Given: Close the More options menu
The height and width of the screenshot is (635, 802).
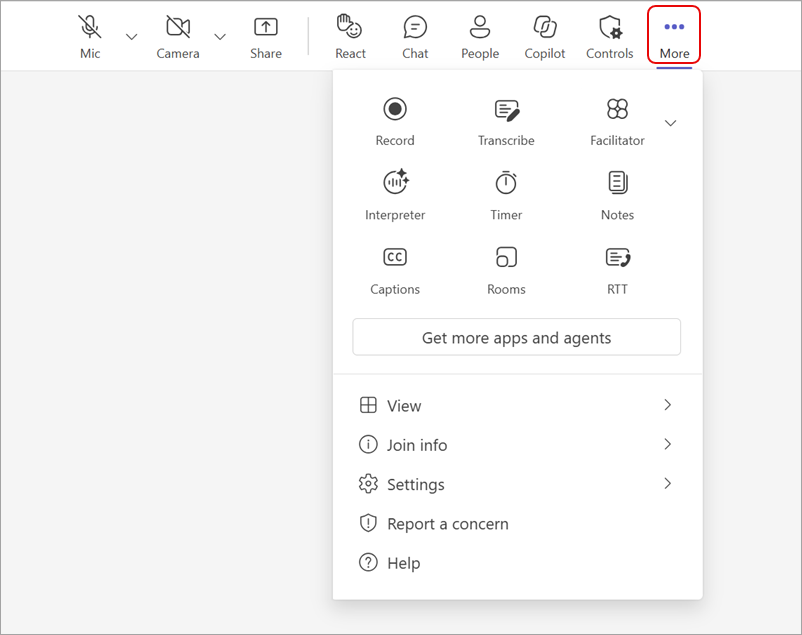Looking at the screenshot, I should point(674,35).
